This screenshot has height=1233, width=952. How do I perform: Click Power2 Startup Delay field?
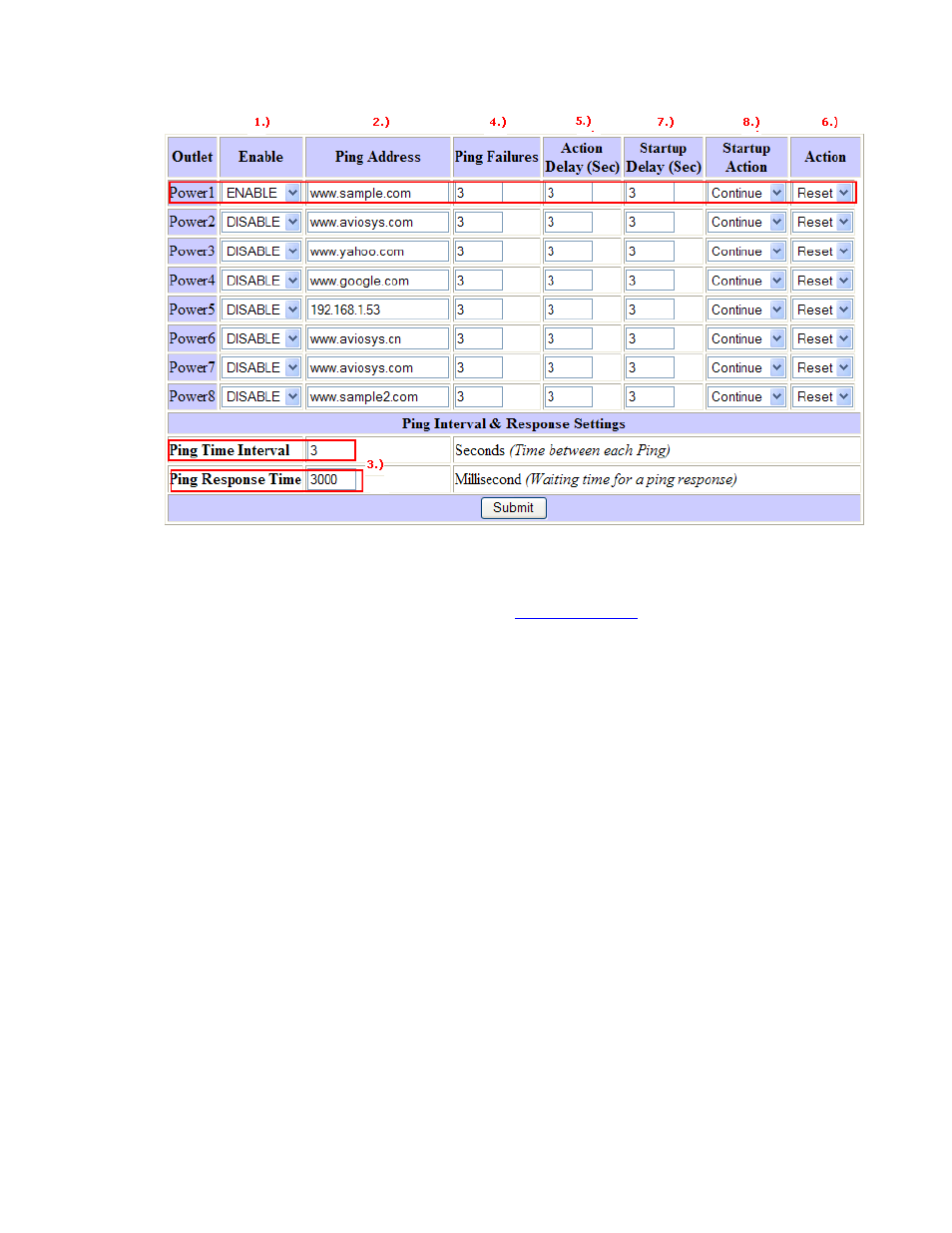pyautogui.click(x=651, y=222)
